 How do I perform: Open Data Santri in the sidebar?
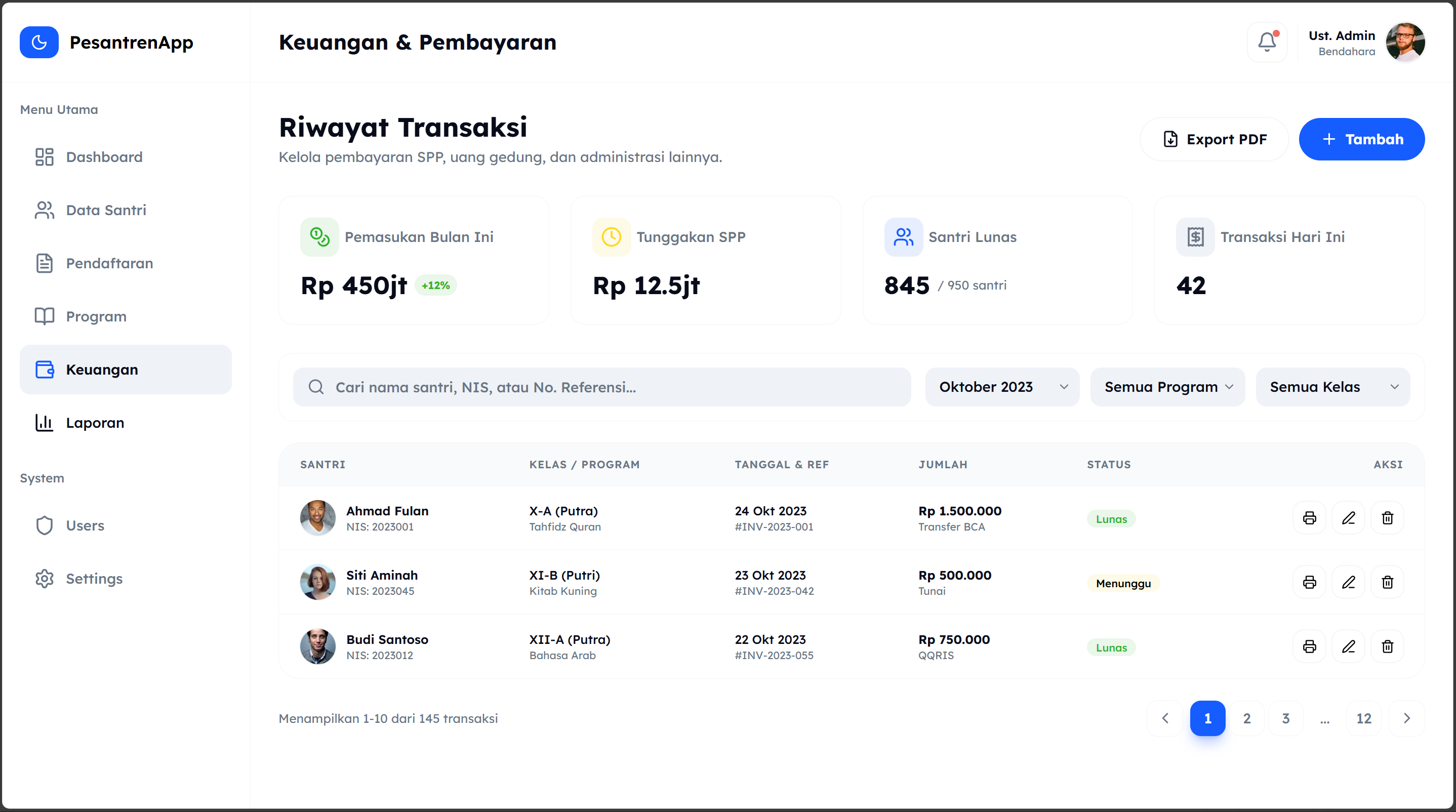pos(106,210)
